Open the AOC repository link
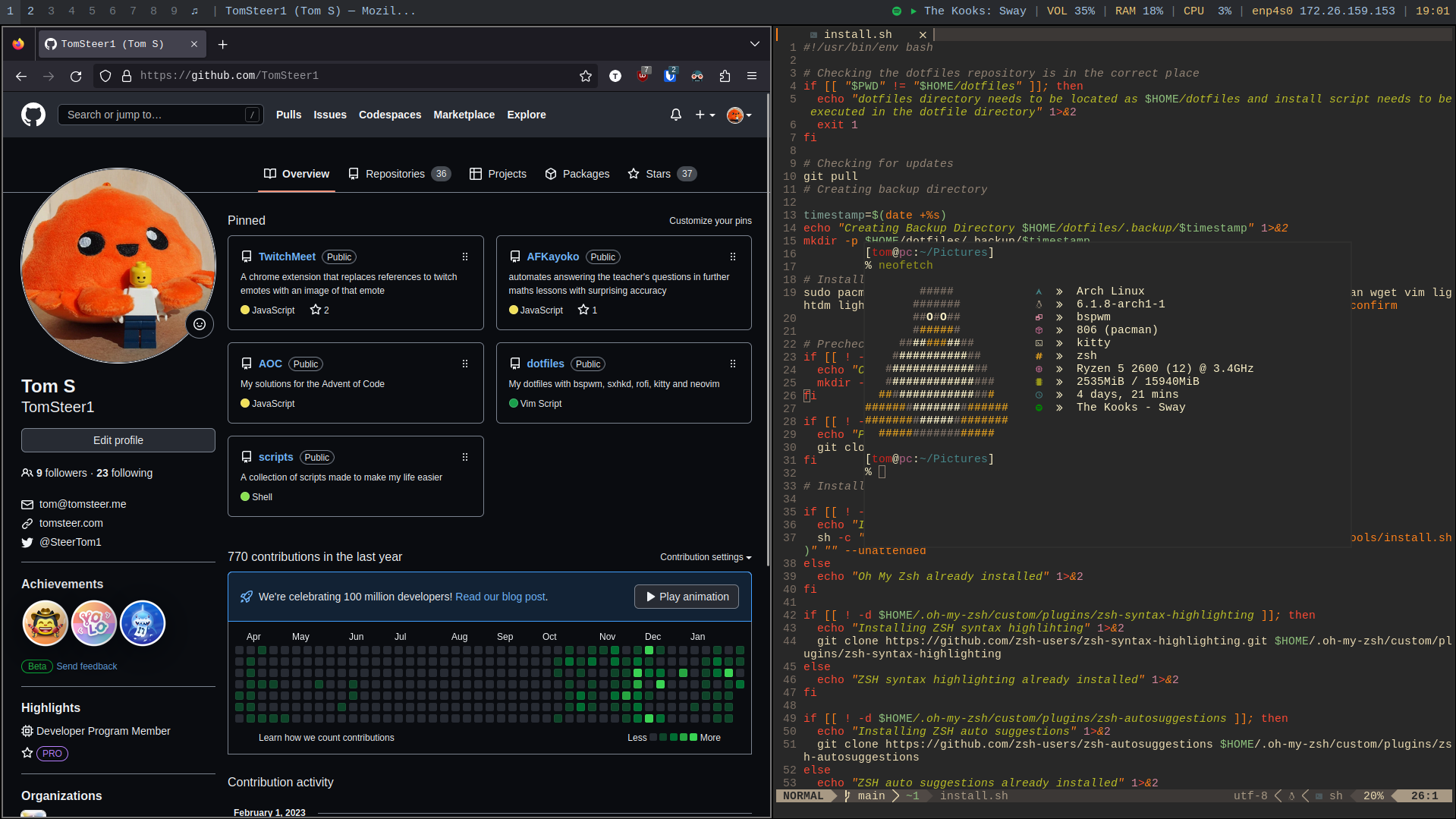The height and width of the screenshot is (819, 1456). coord(270,364)
